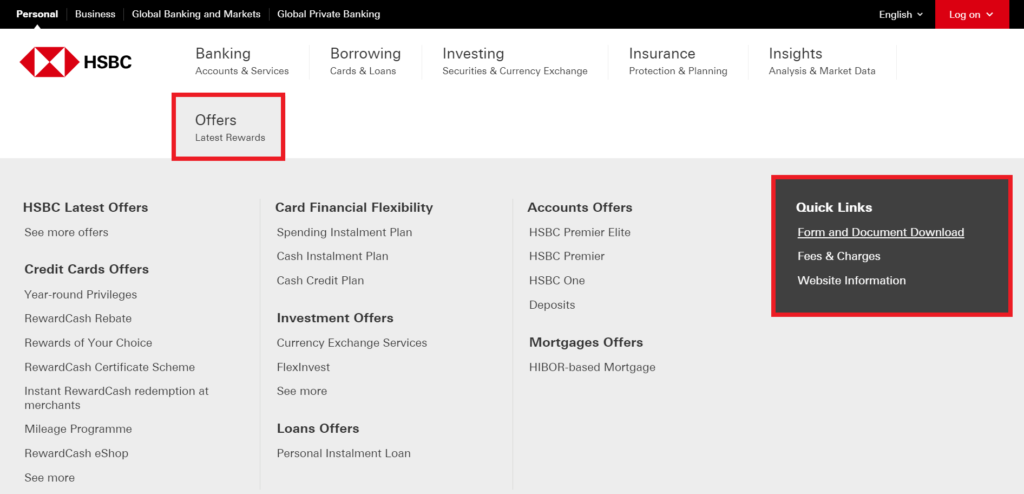The image size is (1024, 494).
Task: Click Investment Offers heading
Action: pos(335,318)
